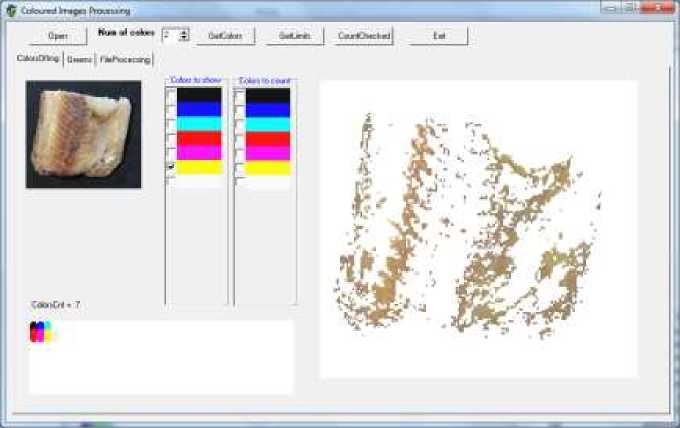Check cyan box in Colors to count
Screen dimensions: 680x428
coord(239,124)
